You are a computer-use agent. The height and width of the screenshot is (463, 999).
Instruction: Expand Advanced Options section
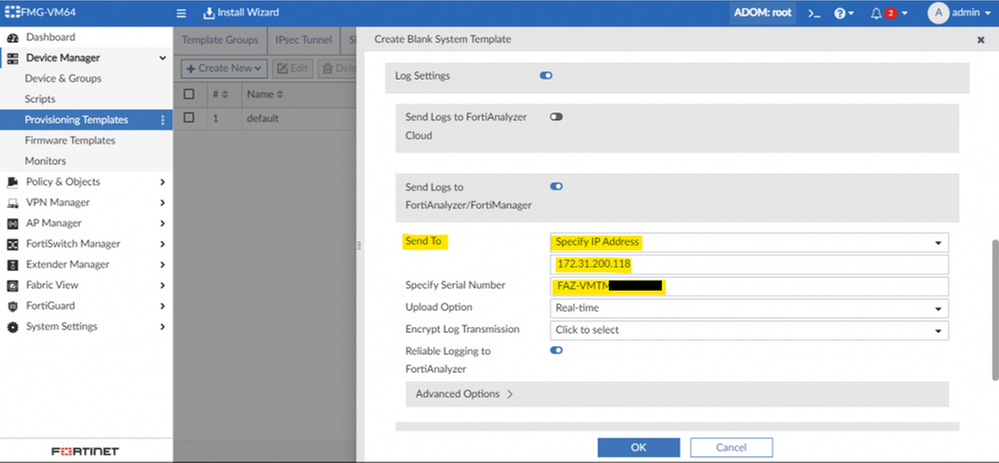pyautogui.click(x=465, y=394)
